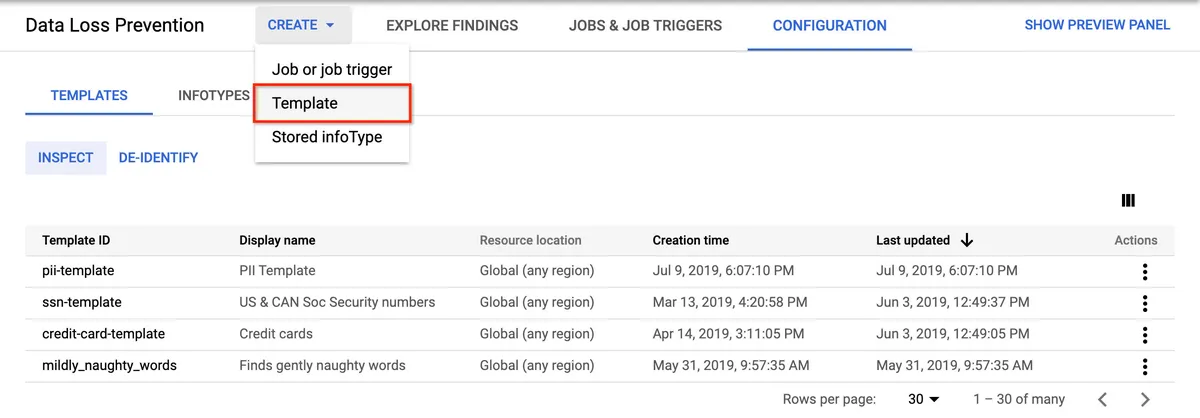
Task: Expand the CREATE dropdown button
Action: 302,25
